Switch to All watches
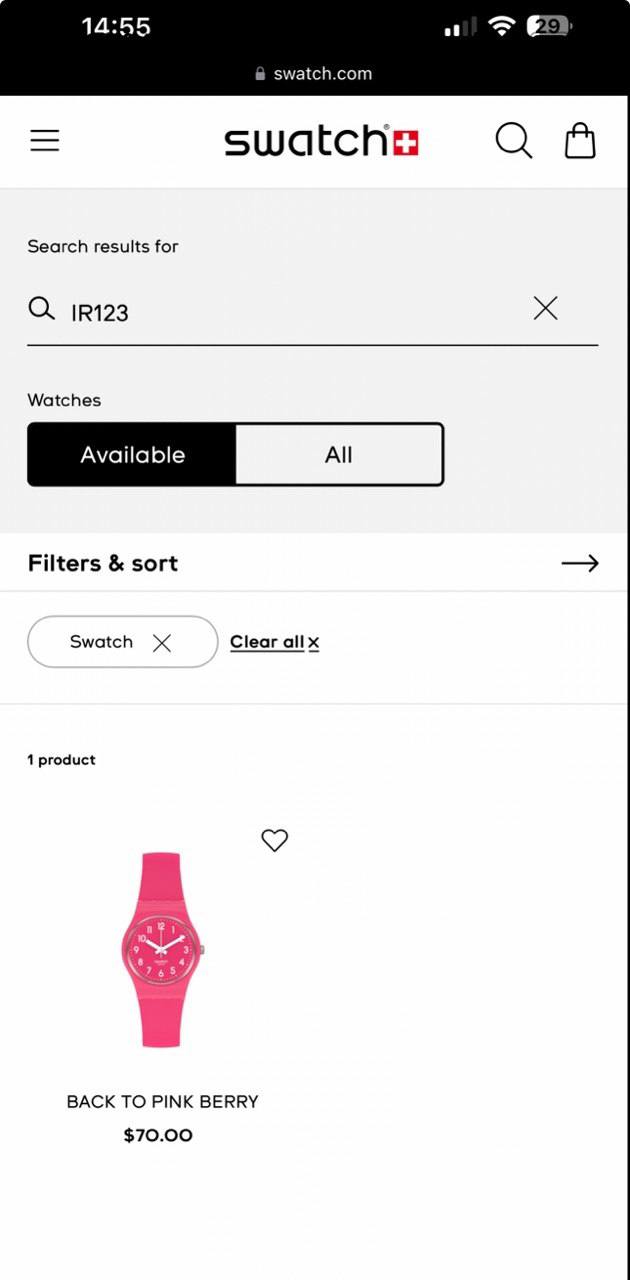Screen dimensions: 630x1280 tap(339, 455)
